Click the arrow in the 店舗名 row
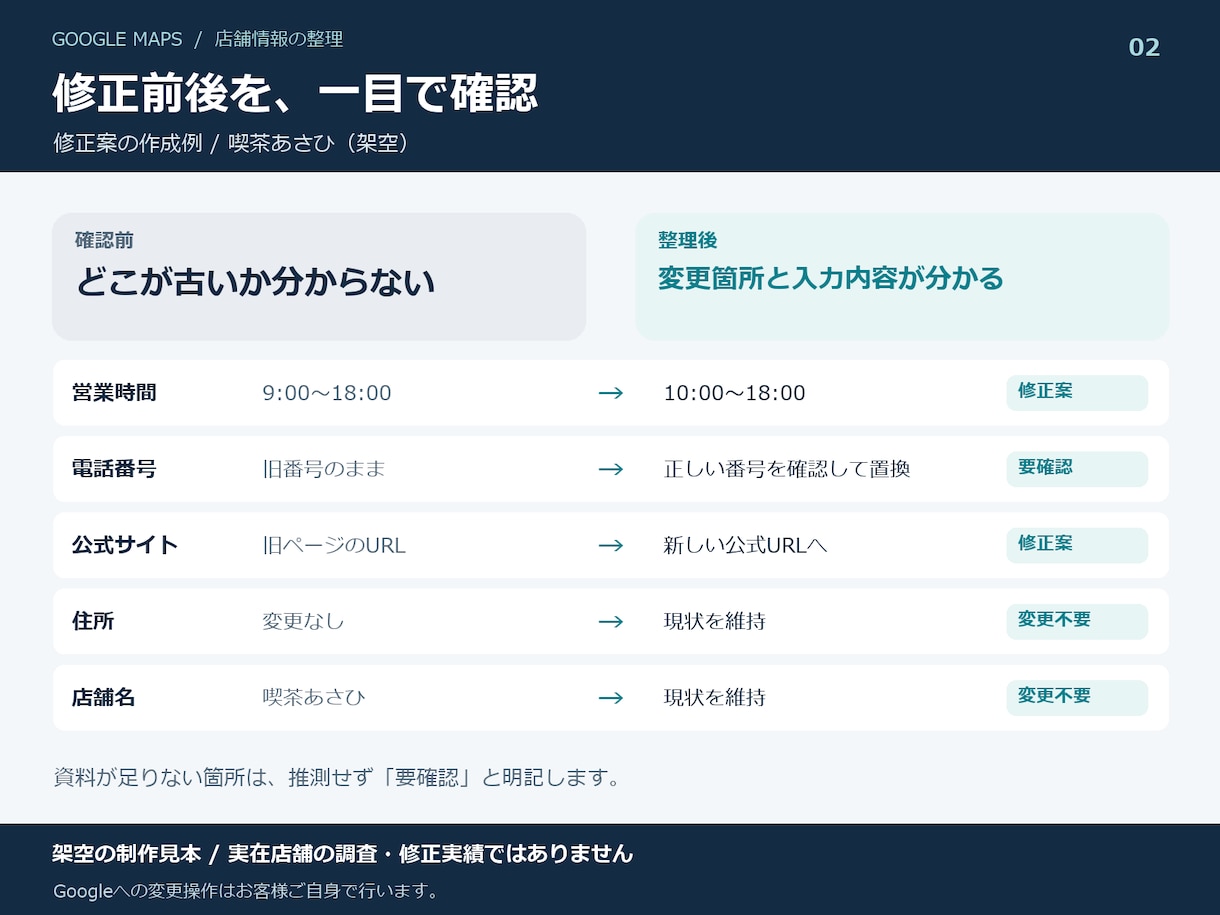1220x915 pixels. point(610,697)
